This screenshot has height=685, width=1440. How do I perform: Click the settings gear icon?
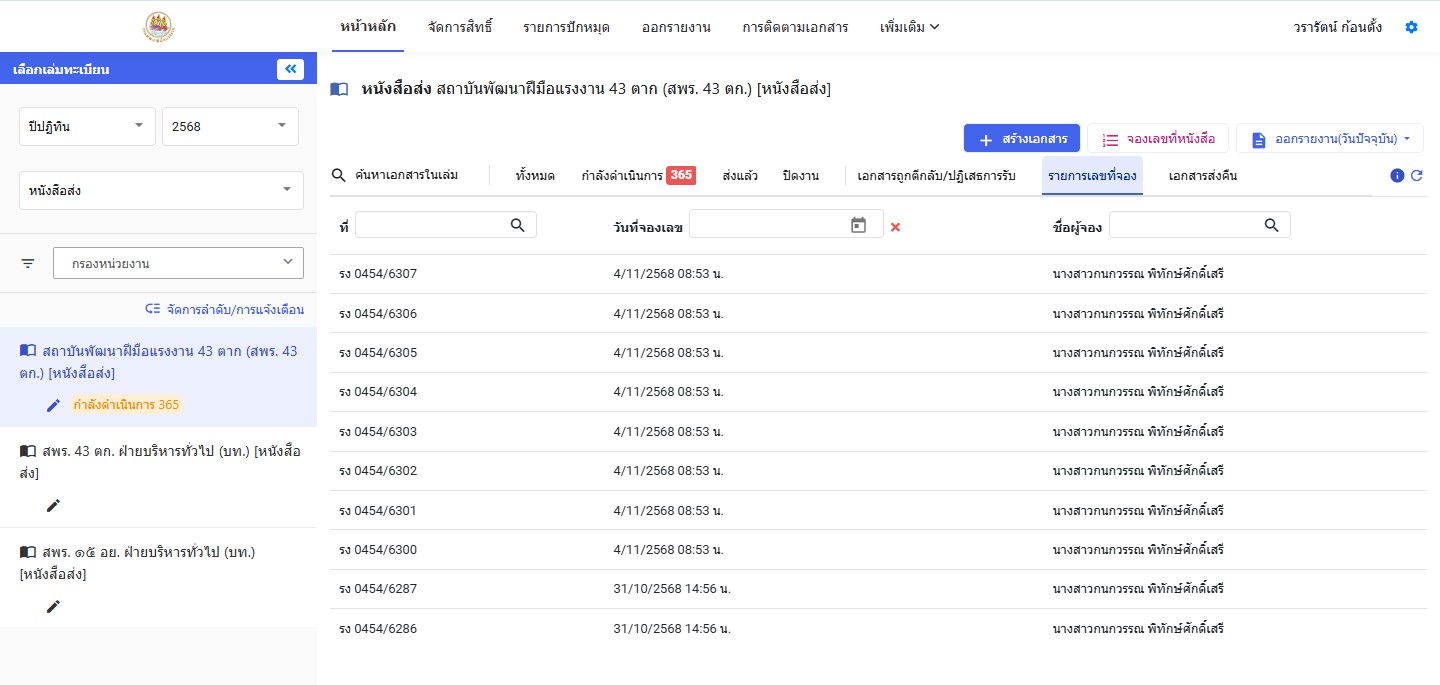pyautogui.click(x=1411, y=27)
